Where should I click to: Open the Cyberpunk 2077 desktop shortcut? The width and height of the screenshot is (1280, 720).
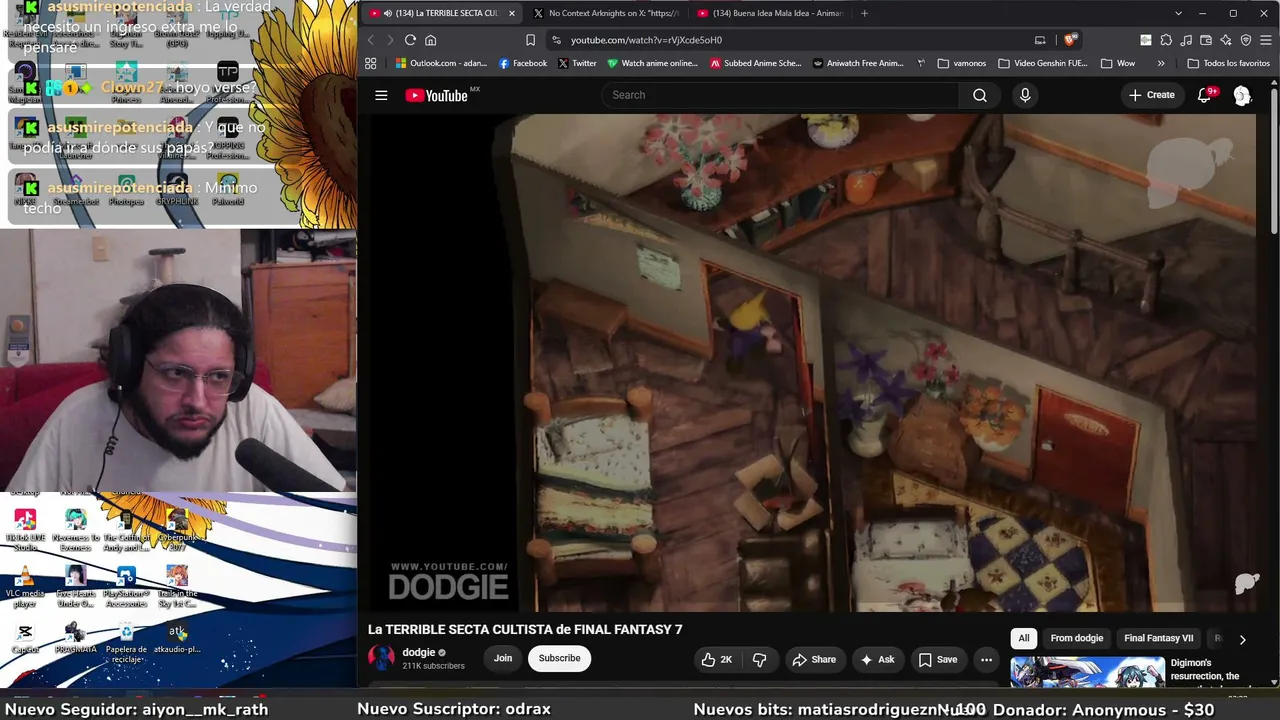(x=177, y=529)
